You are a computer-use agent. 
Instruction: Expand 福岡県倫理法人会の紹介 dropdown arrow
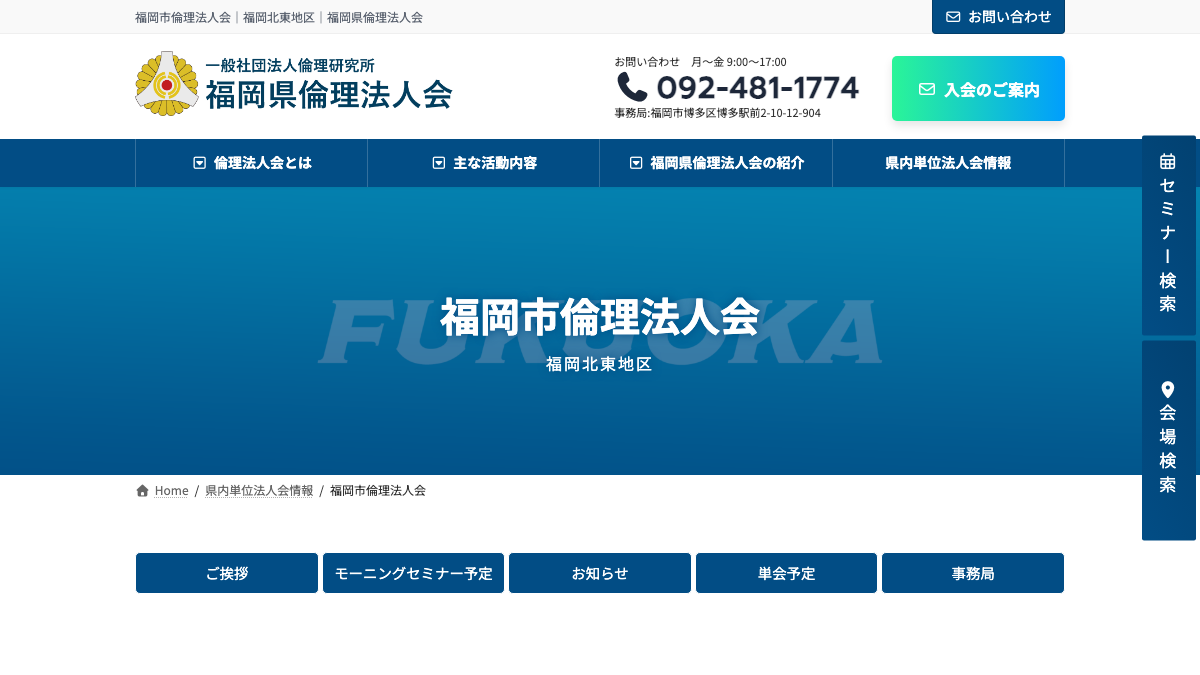pos(636,163)
